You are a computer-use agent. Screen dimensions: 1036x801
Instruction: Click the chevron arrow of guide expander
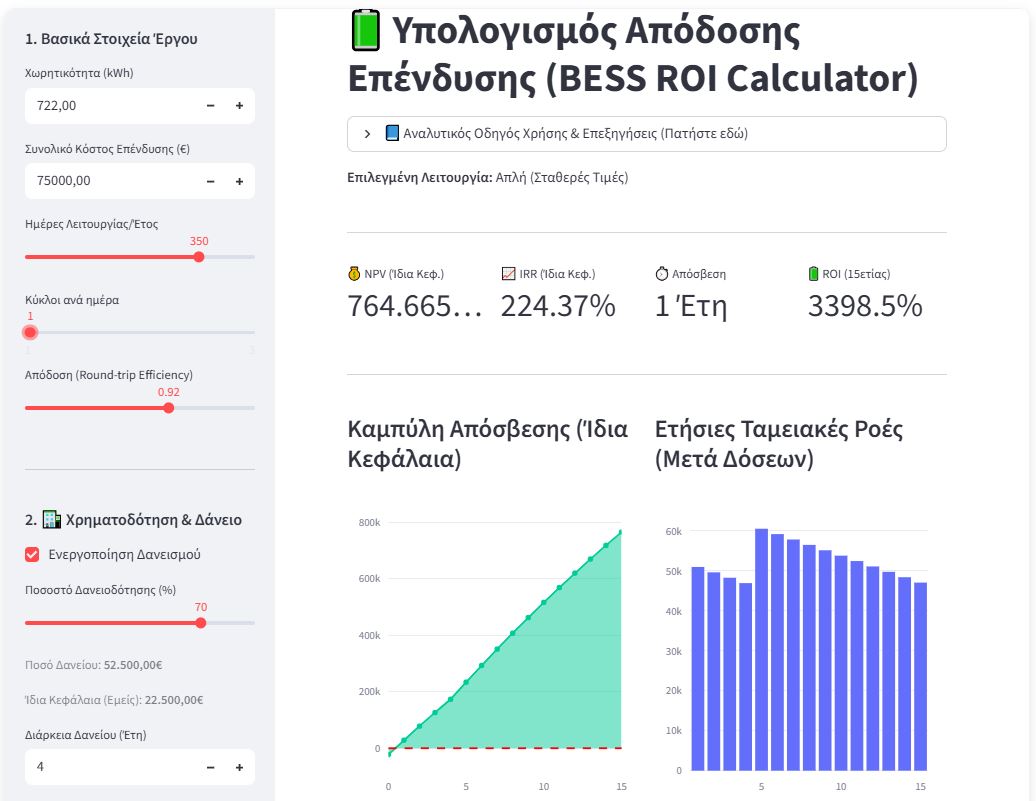click(x=367, y=134)
